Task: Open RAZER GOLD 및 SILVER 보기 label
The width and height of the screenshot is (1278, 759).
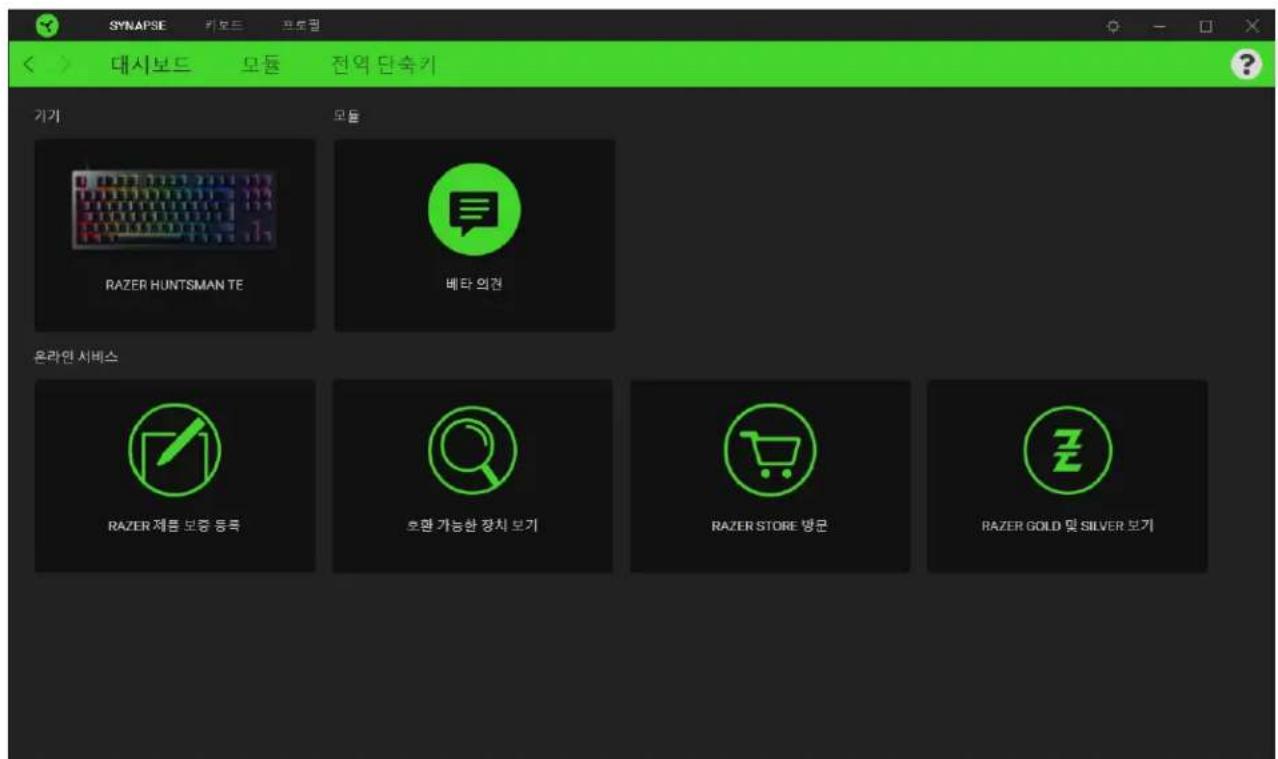Action: (x=1068, y=527)
